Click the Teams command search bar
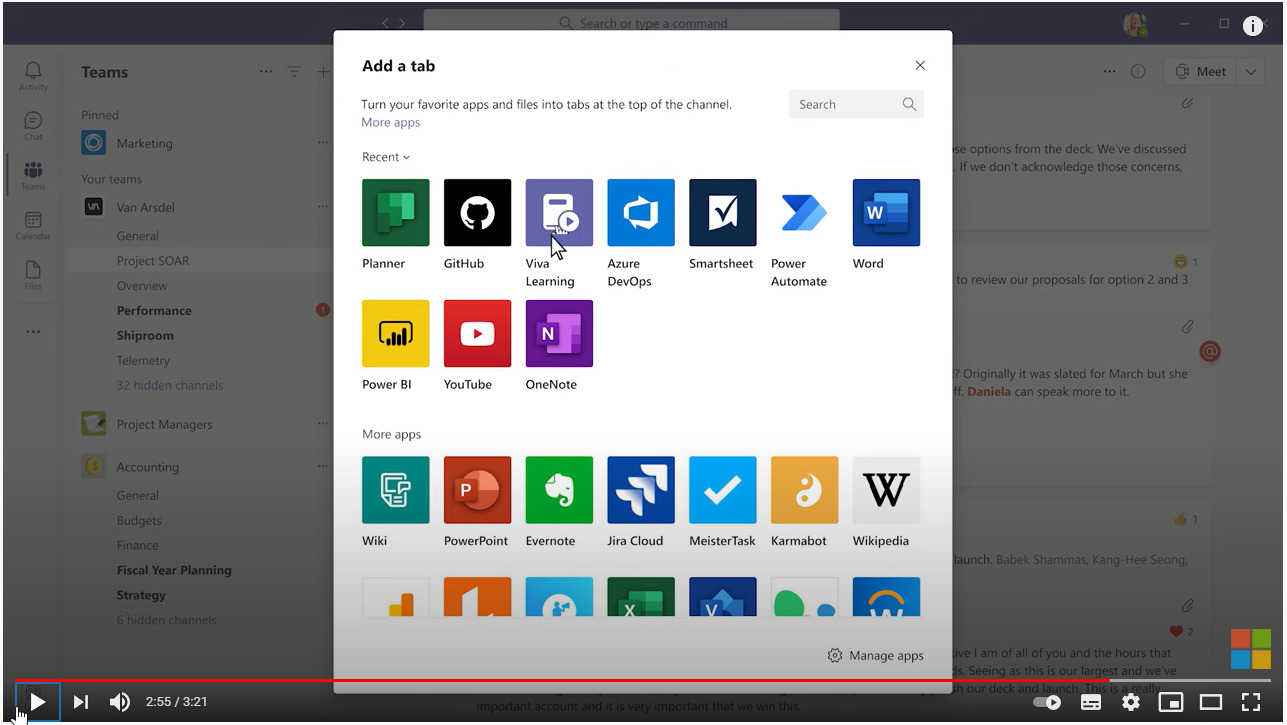The image size is (1287, 725). 632,22
